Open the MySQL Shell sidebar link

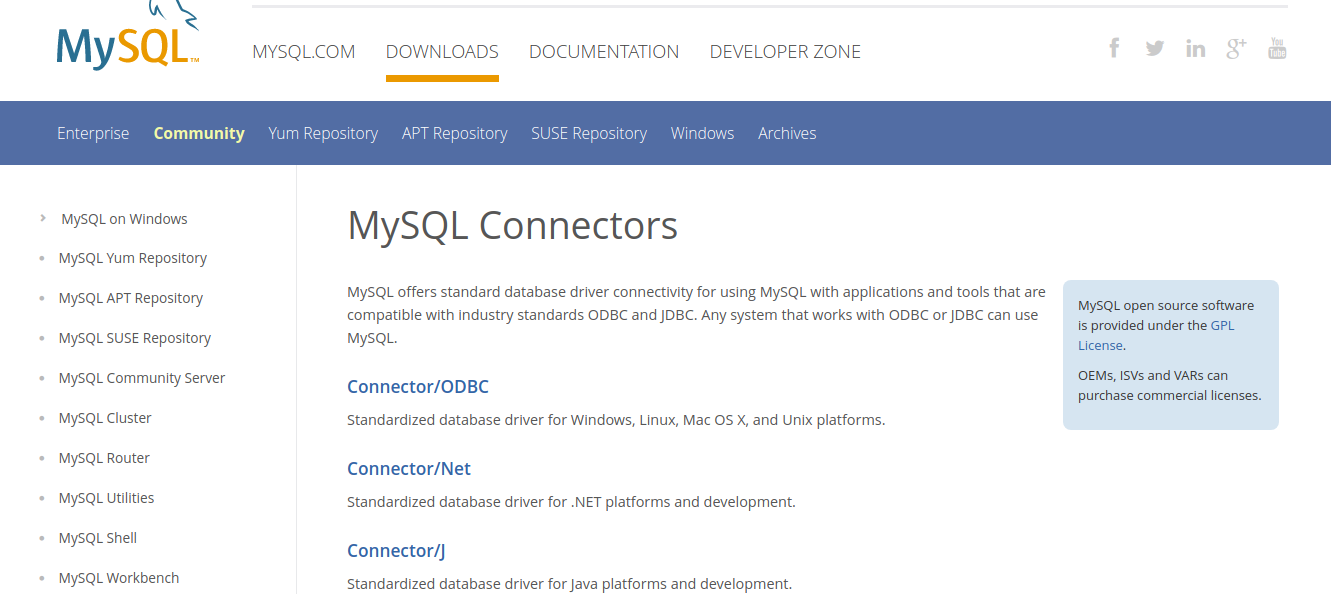98,538
